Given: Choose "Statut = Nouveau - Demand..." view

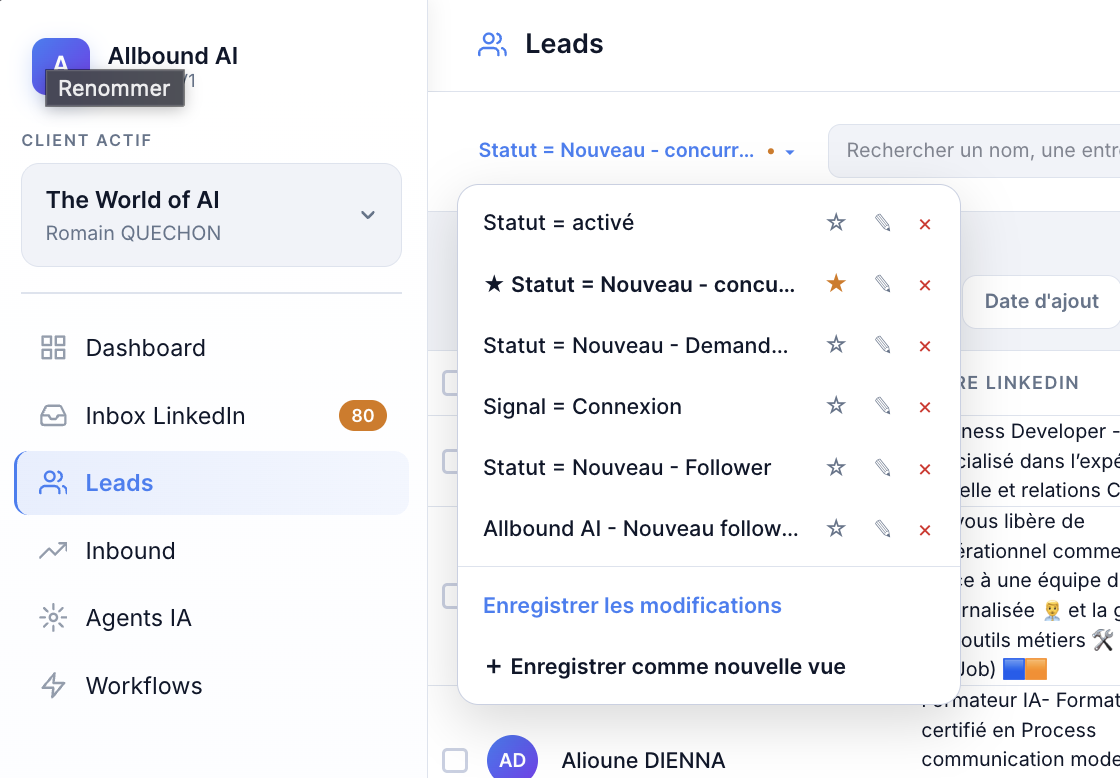Looking at the screenshot, I should 636,346.
